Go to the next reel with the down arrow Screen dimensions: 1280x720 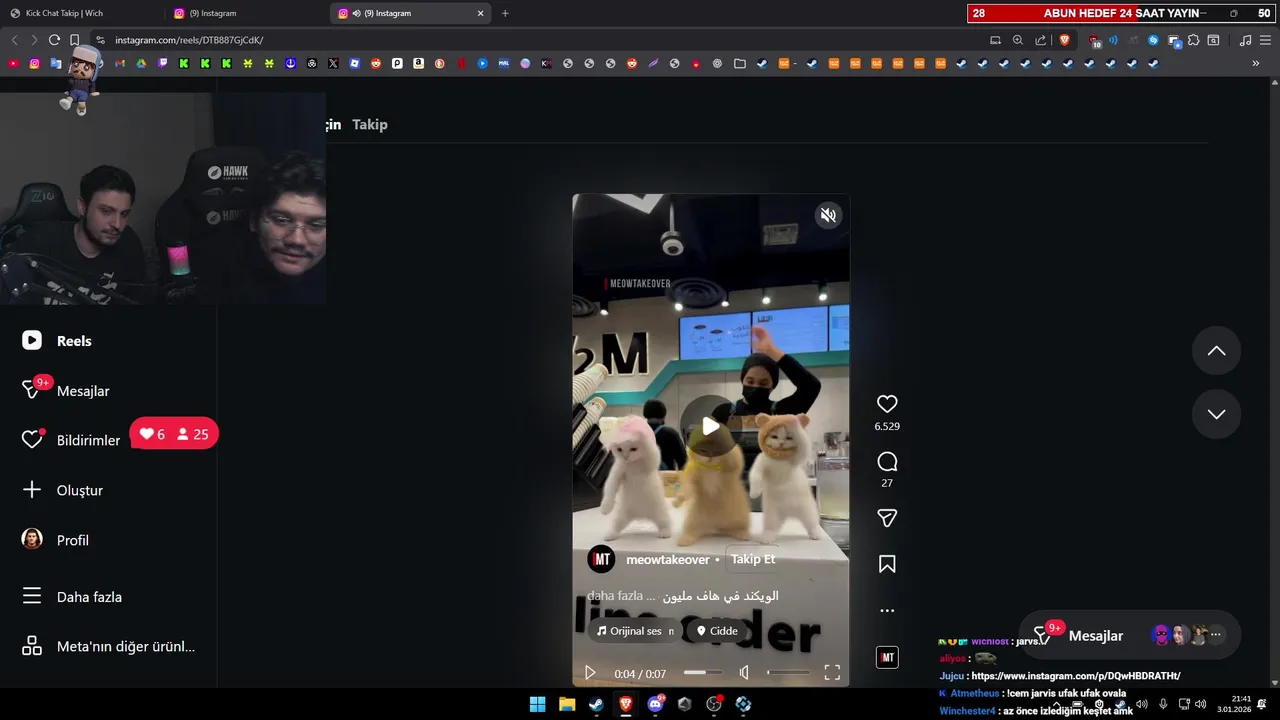[x=1216, y=414]
